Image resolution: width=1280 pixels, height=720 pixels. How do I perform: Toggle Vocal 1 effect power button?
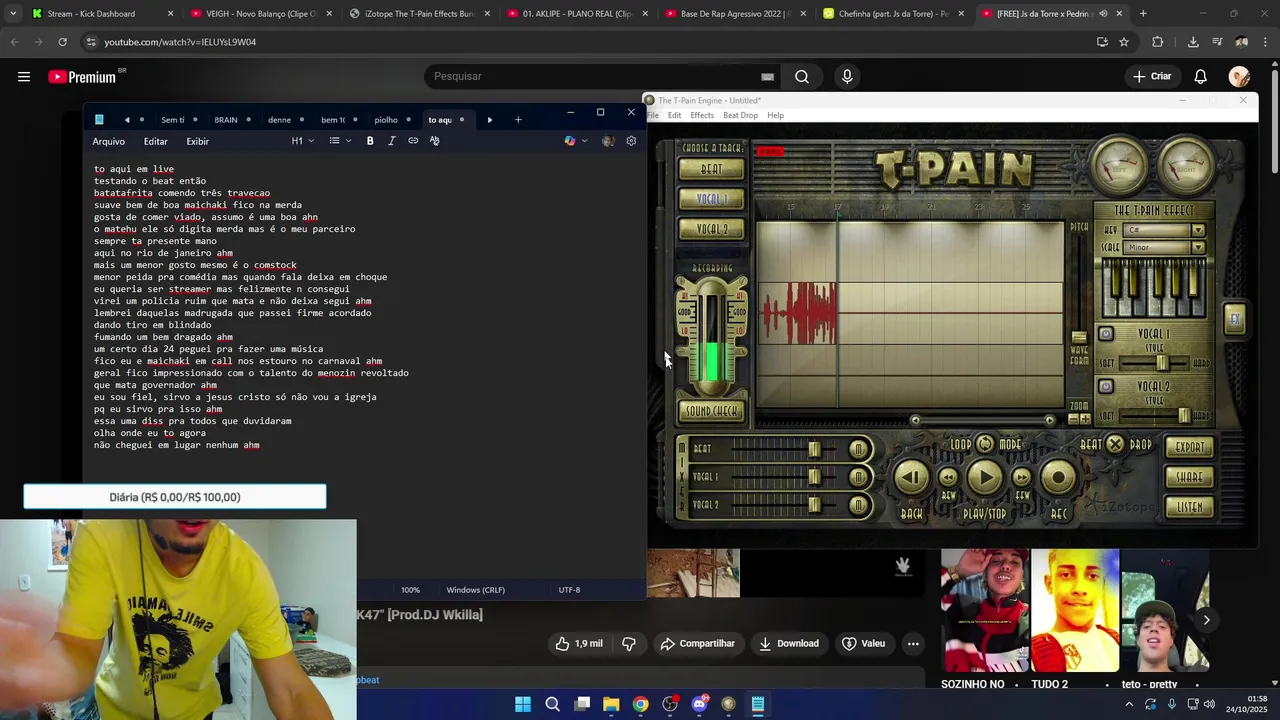pos(1106,334)
